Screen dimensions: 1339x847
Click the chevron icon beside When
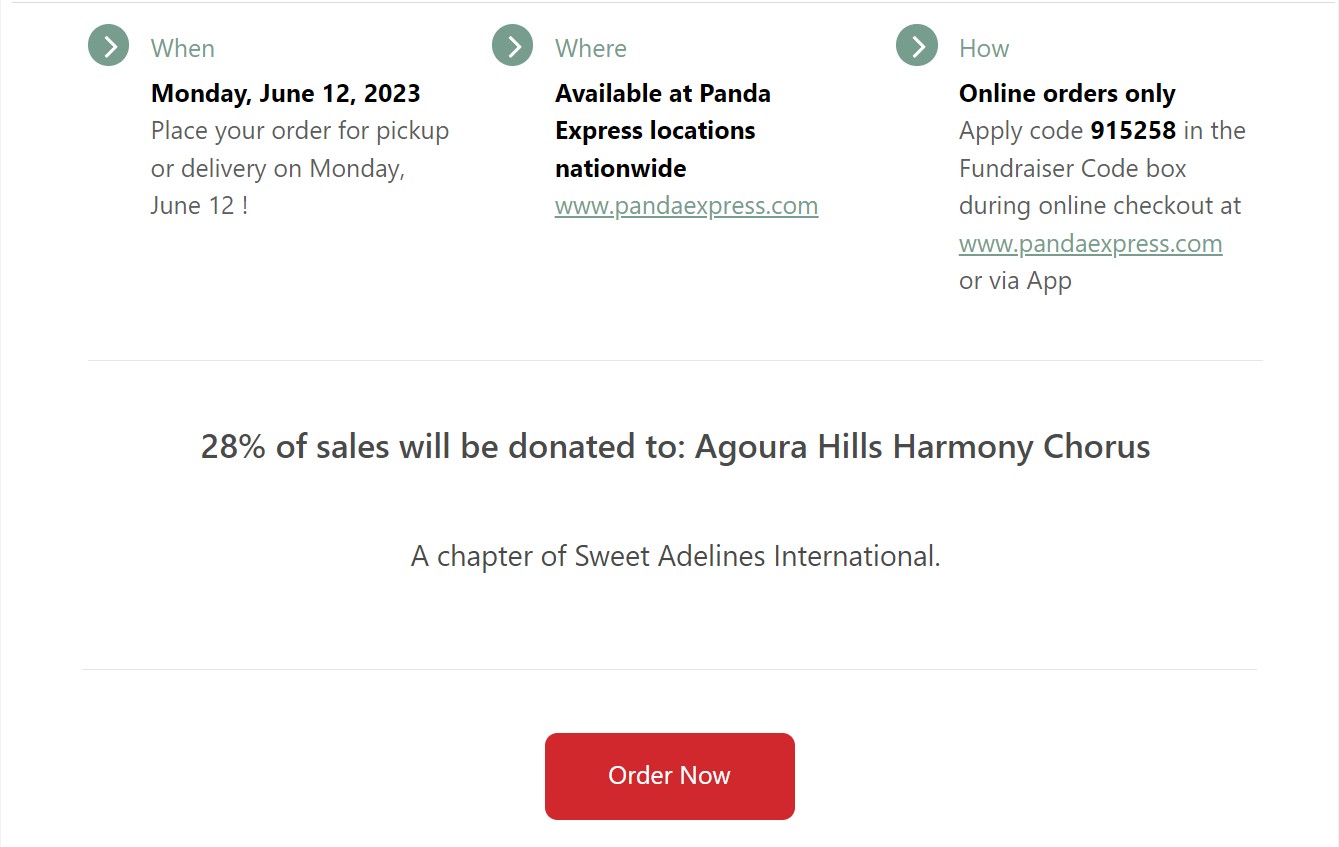109,46
